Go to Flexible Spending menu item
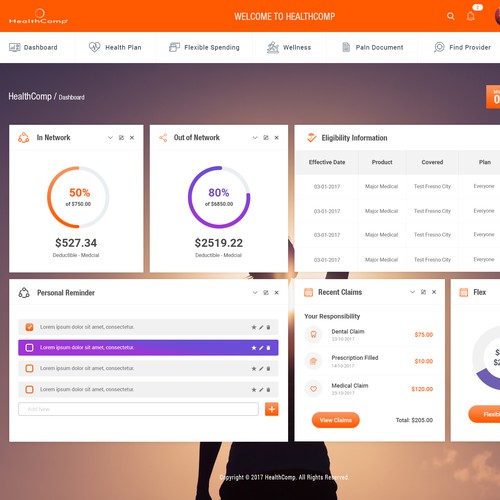Viewport: 500px width, 500px height. point(204,47)
